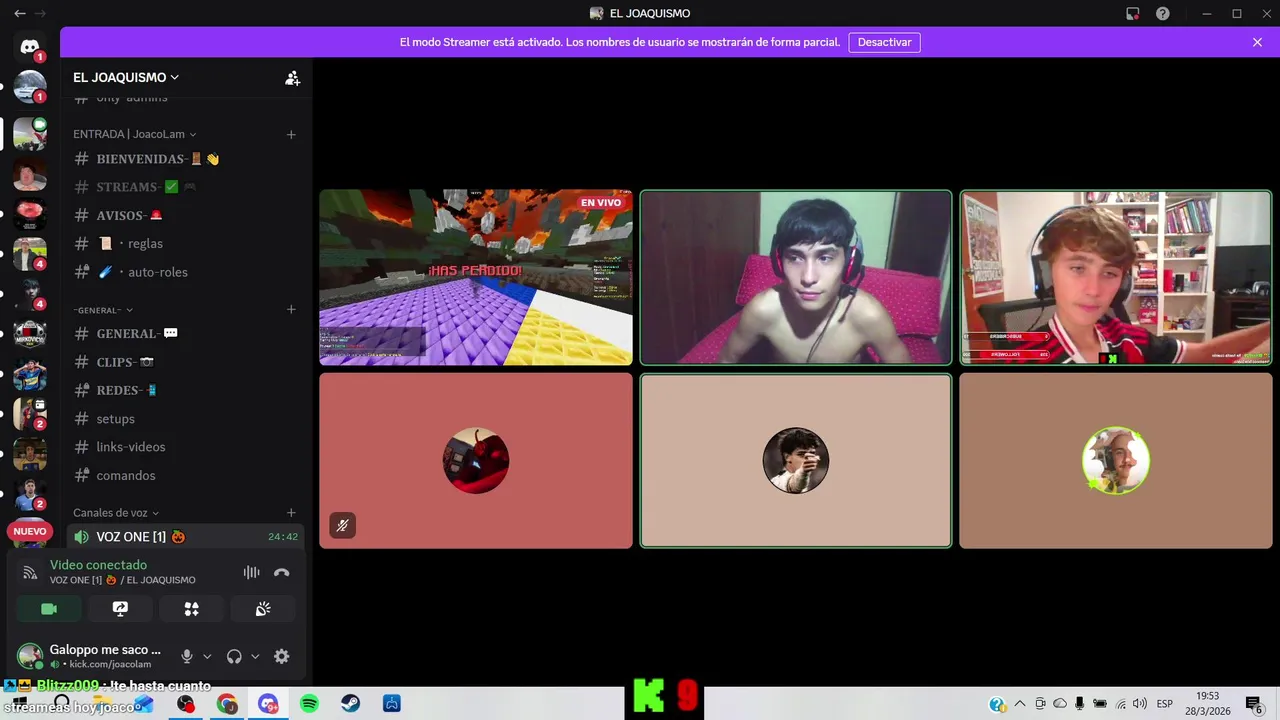
Task: Open the EN VIVO Minecraft stream tile
Action: pos(476,277)
